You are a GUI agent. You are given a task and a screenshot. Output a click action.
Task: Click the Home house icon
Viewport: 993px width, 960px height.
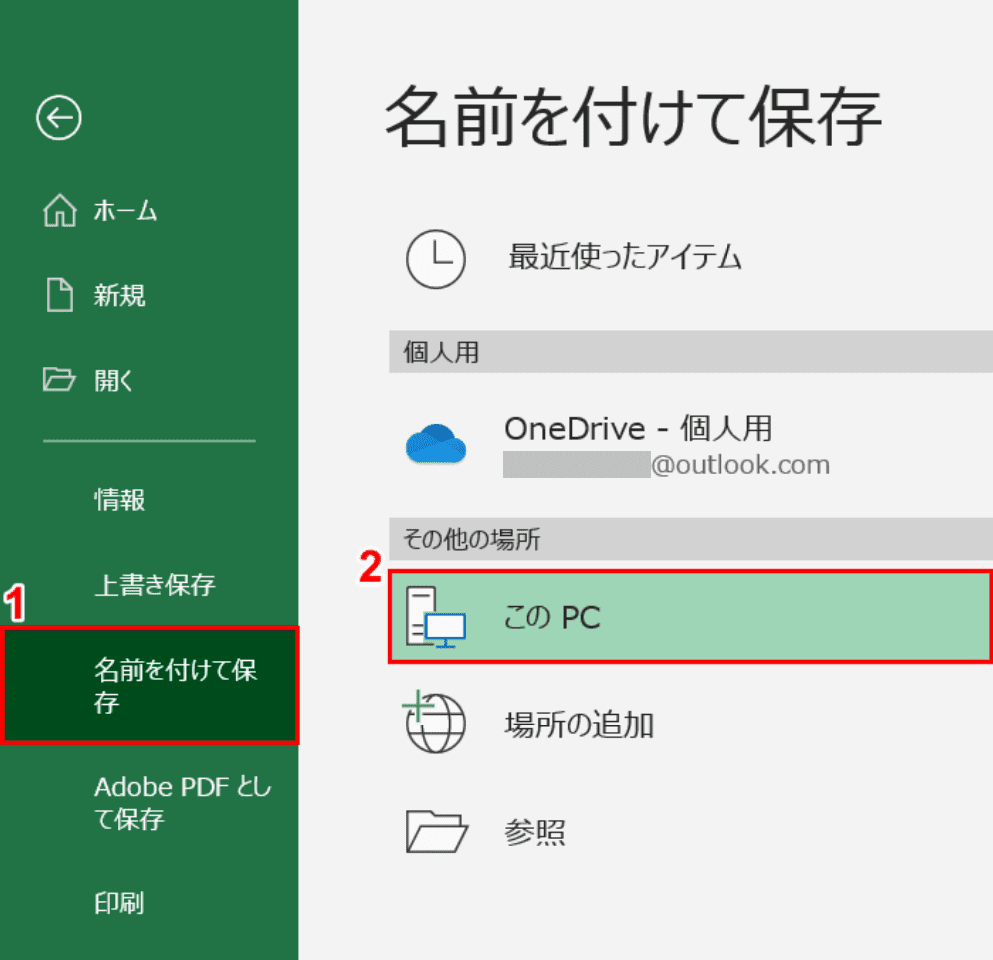[x=60, y=210]
